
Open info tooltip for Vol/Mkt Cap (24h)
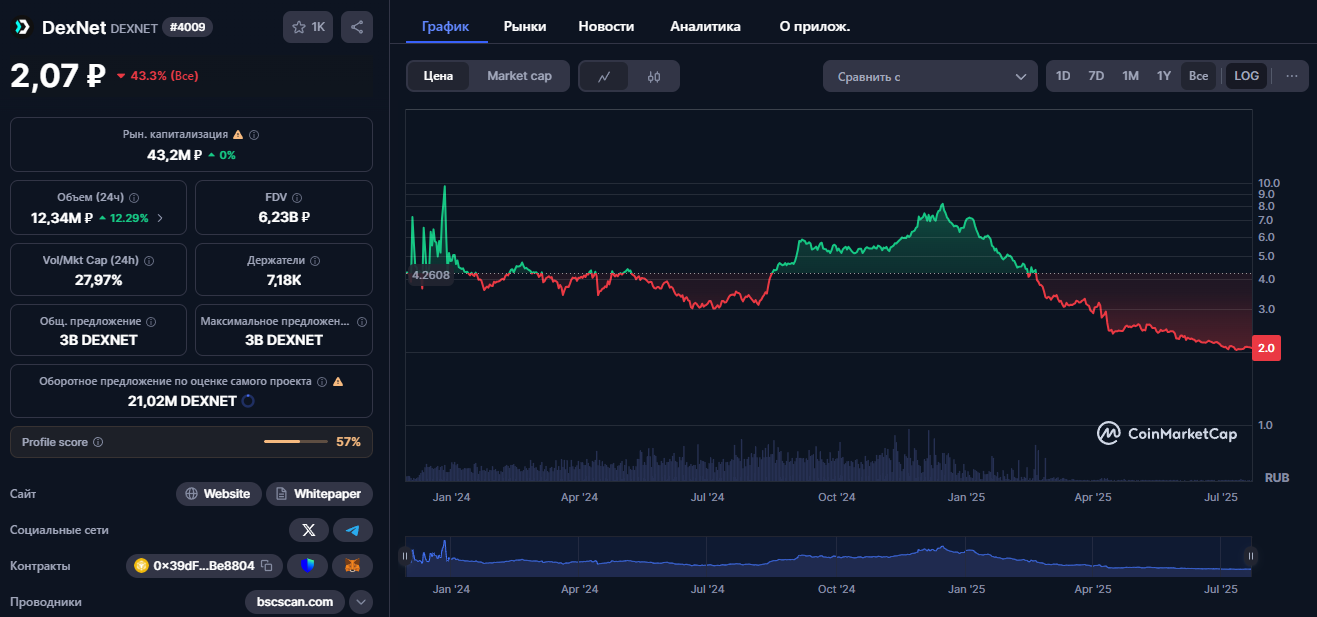149,260
